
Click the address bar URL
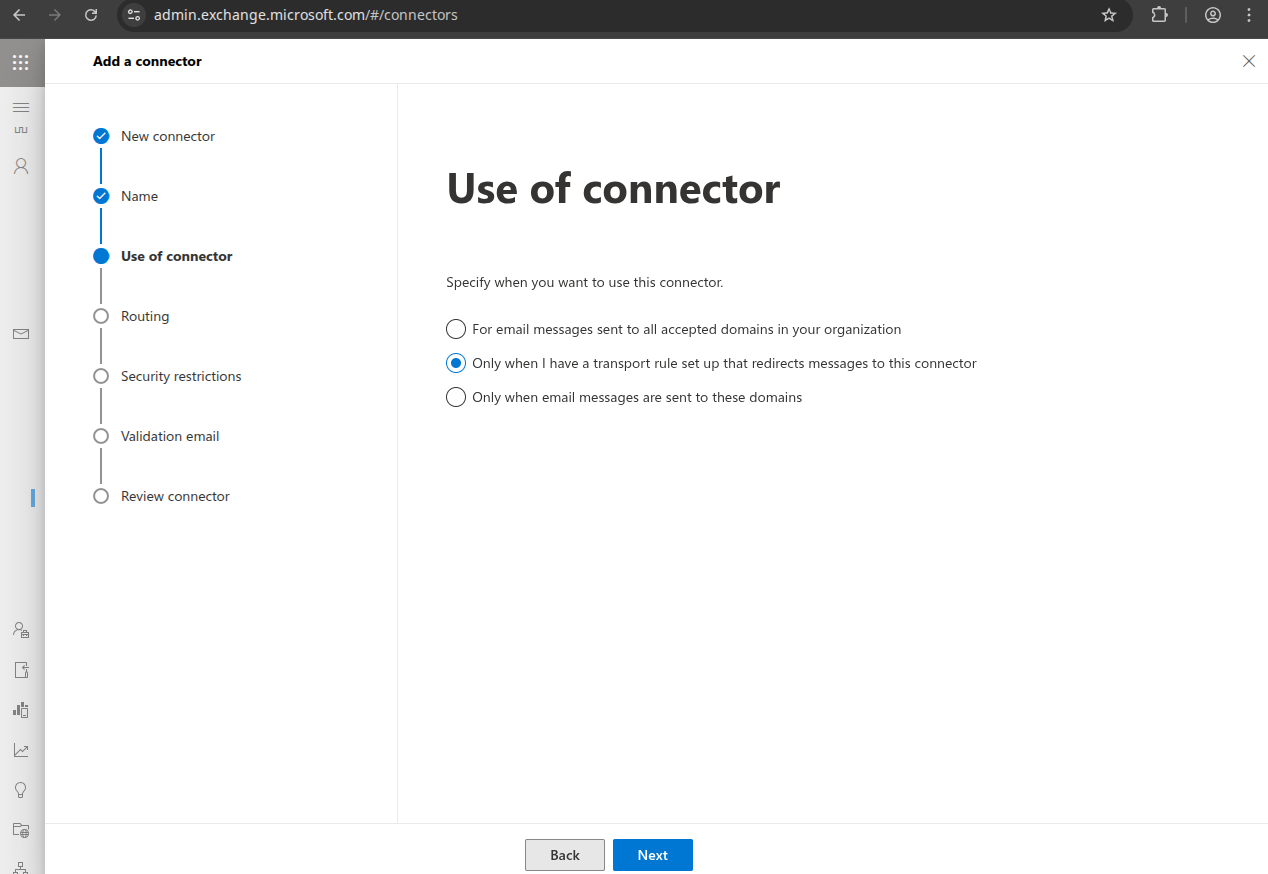tap(305, 15)
